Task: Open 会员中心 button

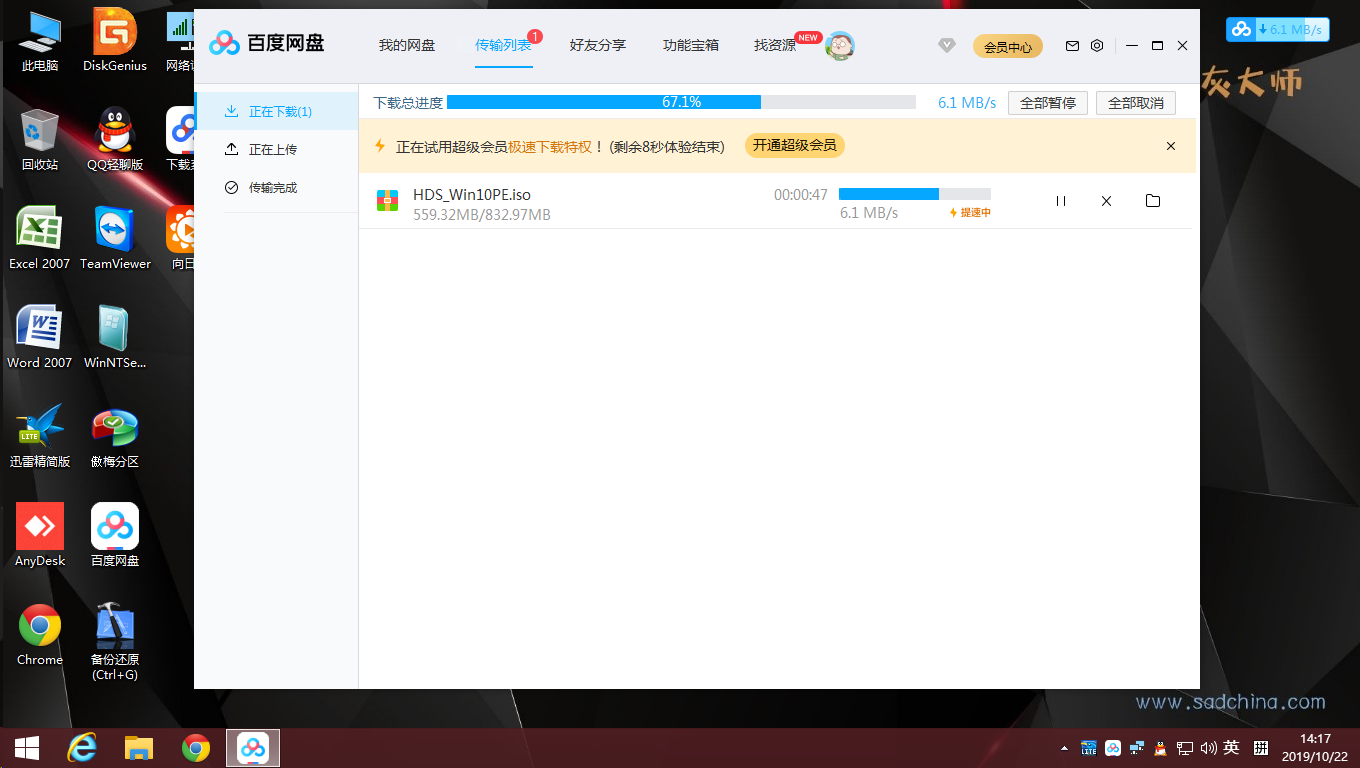Action: (x=1008, y=46)
